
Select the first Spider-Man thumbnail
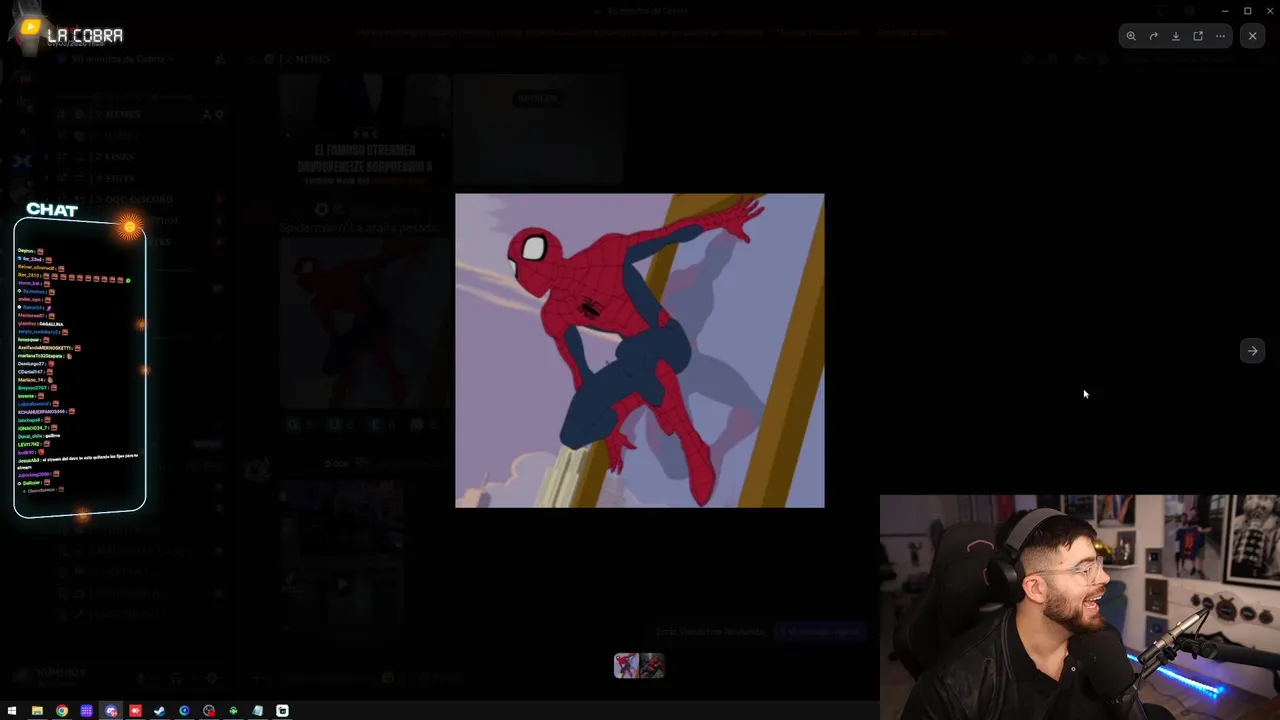(x=626, y=666)
